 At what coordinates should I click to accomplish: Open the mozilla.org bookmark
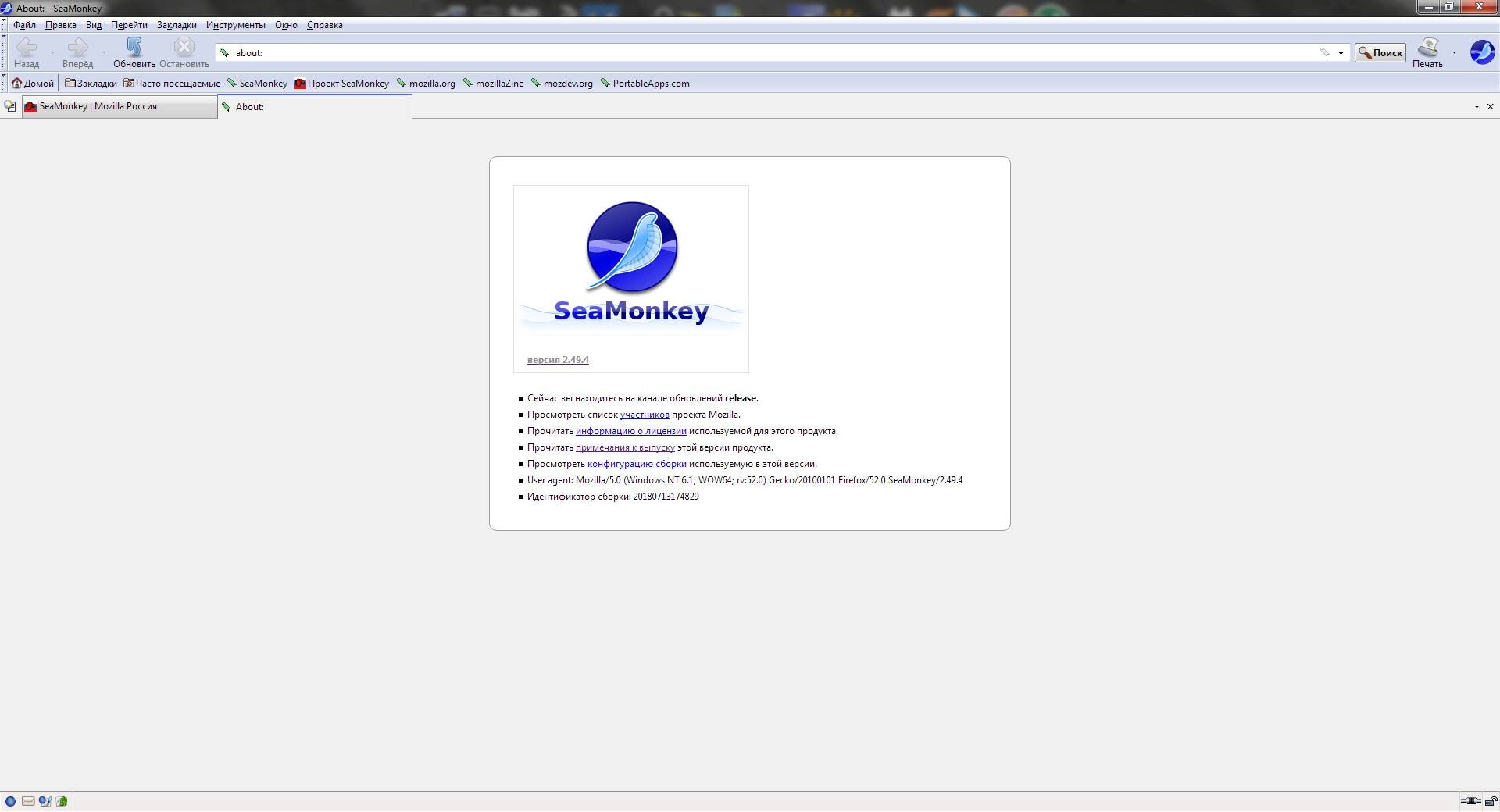tap(426, 84)
